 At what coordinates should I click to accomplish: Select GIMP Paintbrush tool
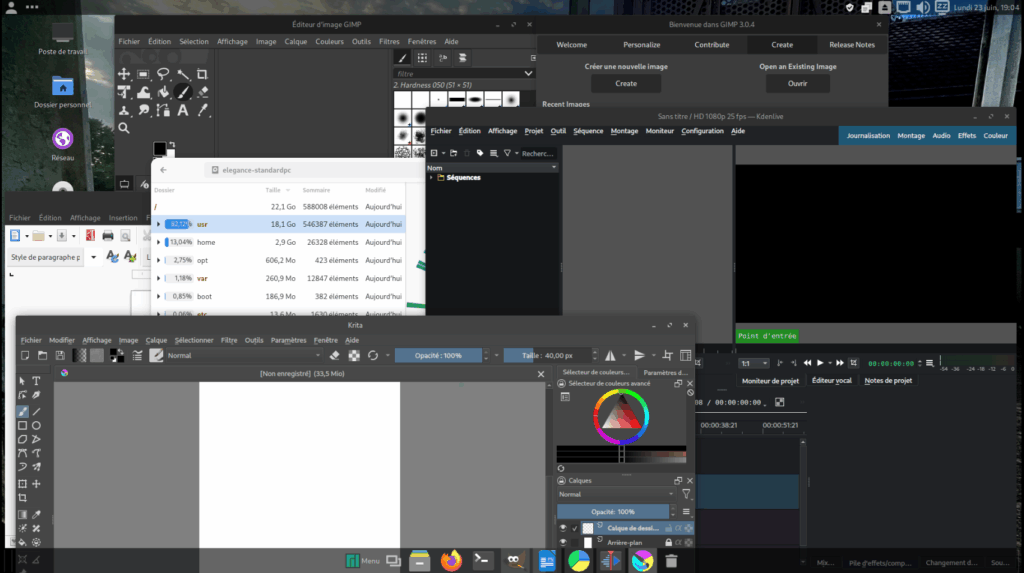coord(184,92)
